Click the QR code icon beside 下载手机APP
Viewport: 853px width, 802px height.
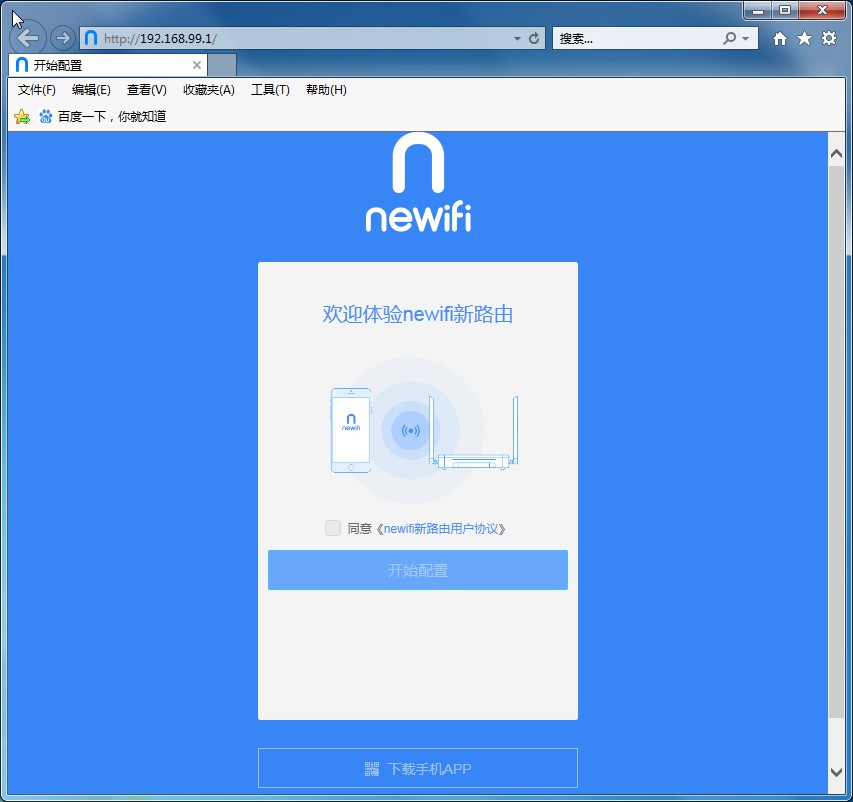[372, 769]
